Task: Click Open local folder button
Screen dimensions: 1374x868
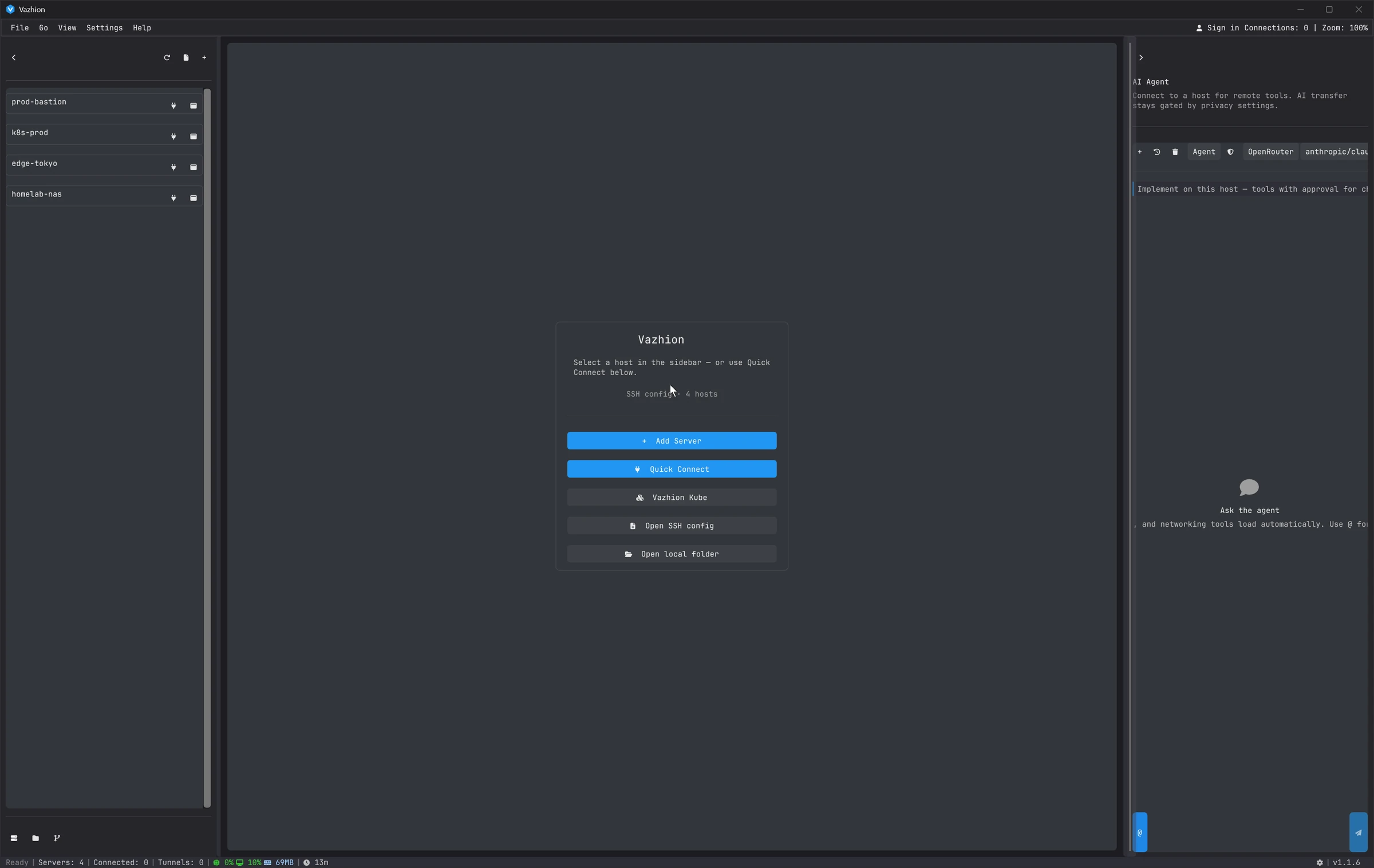Action: point(672,554)
